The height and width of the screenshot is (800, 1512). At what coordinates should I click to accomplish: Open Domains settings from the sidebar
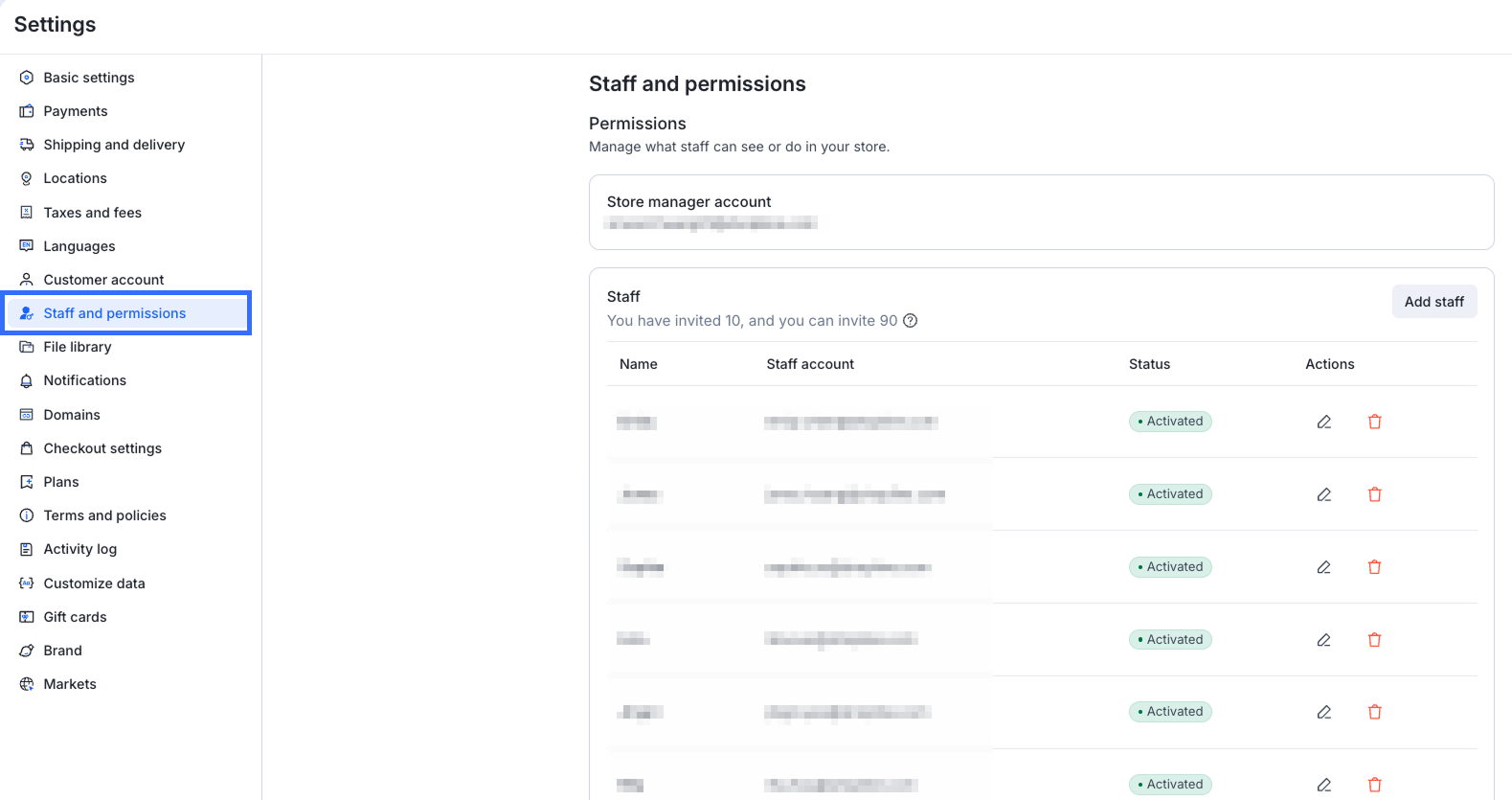pos(72,415)
